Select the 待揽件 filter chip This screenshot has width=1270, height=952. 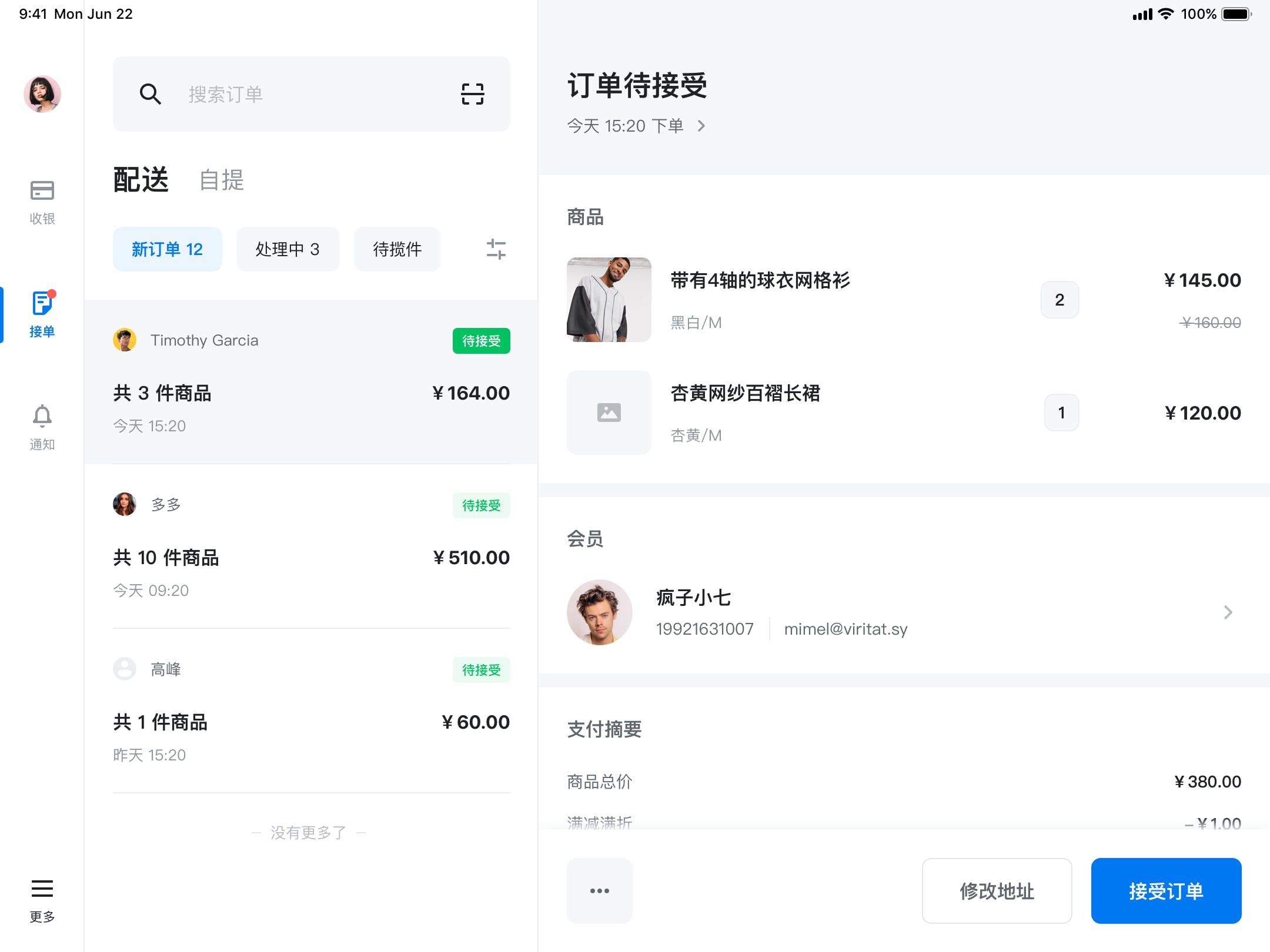(397, 249)
